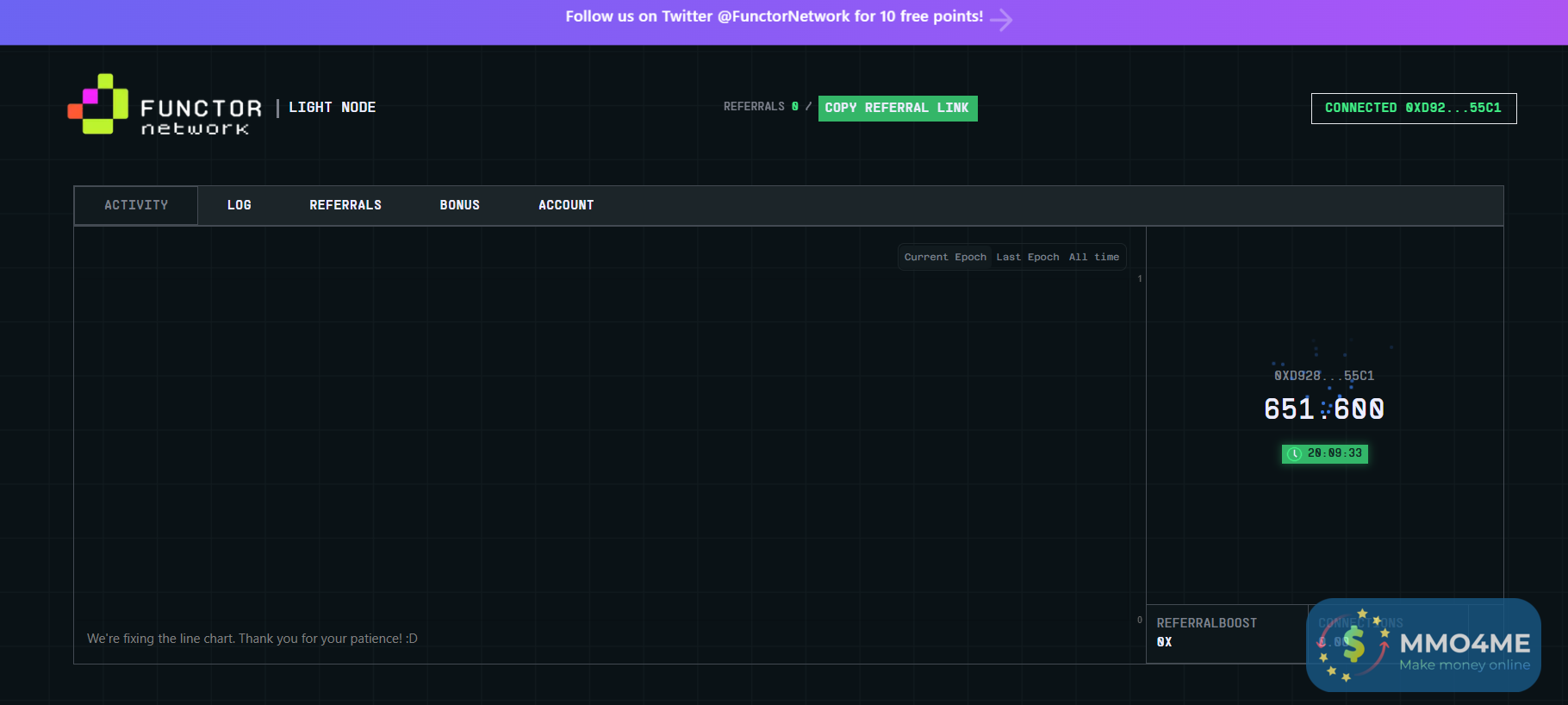Viewport: 1568px width, 705px height.
Task: Click the line chart fixing notice text
Action: [252, 639]
